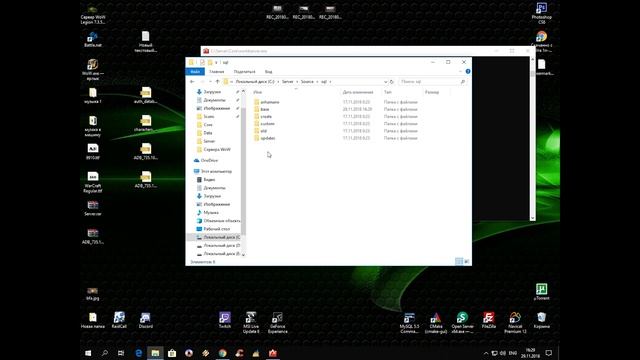Image resolution: width=640 pixels, height=360 pixels.
Task: Refresh the sql folder view
Action: (x=392, y=82)
